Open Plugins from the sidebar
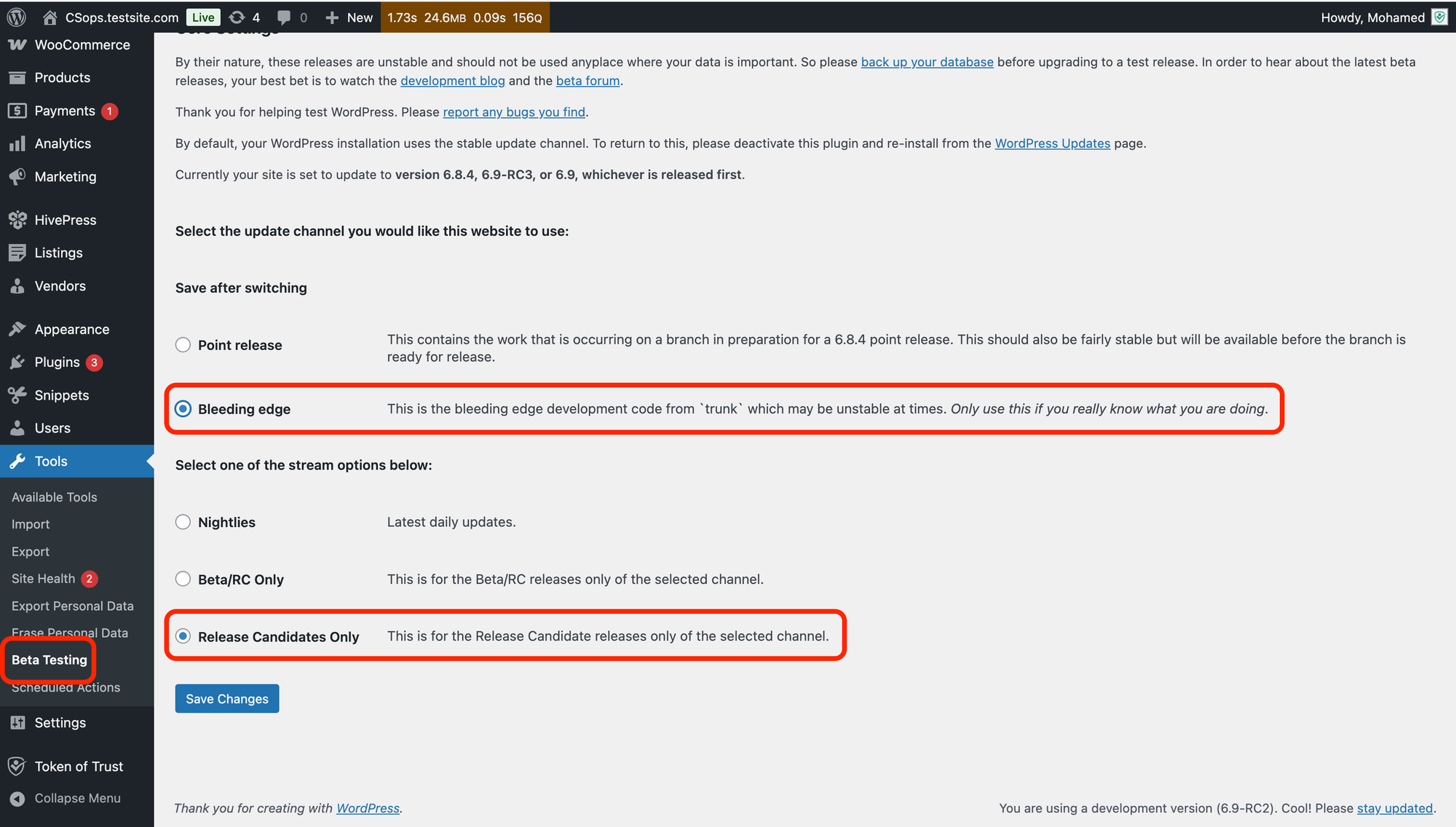The height and width of the screenshot is (827, 1456). [57, 362]
